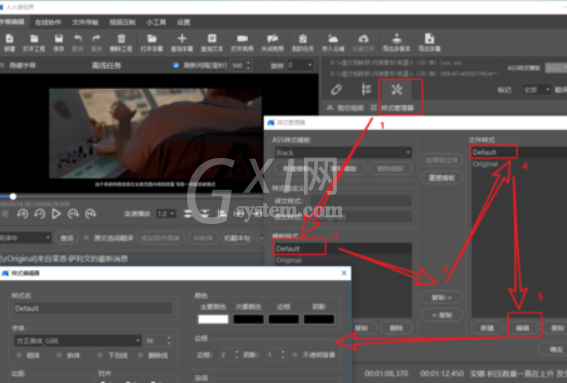Viewport: 567px width, 383px height.
Task: Click the save to cloud icon
Action: click(x=333, y=39)
